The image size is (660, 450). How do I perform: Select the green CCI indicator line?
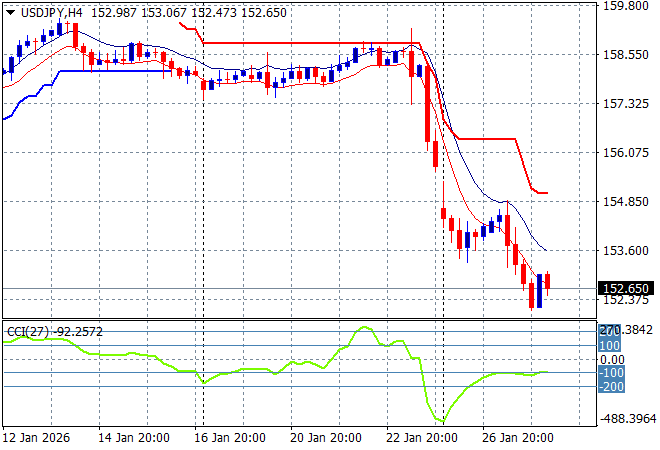[275, 373]
